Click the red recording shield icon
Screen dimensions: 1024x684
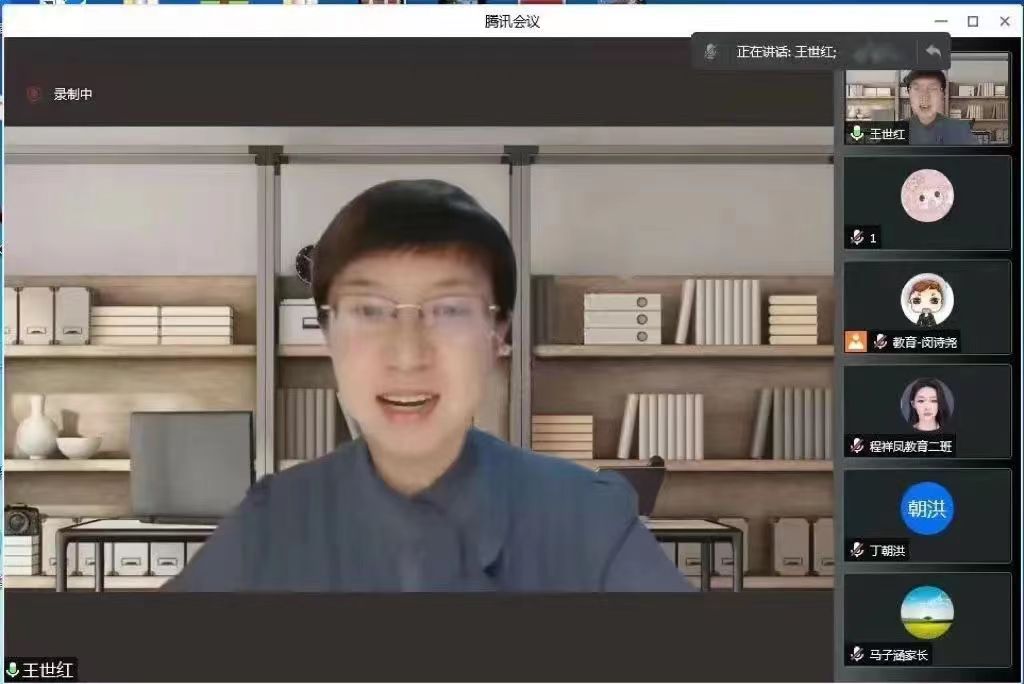point(34,94)
